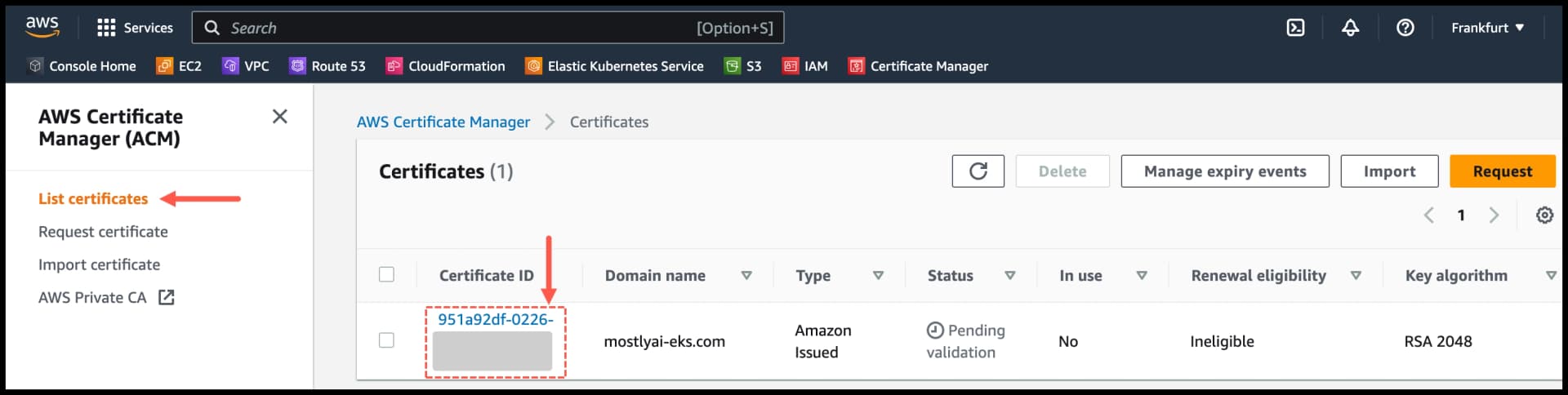The height and width of the screenshot is (395, 1568).
Task: Click the Ineligible renewal cell
Action: pyautogui.click(x=1222, y=342)
